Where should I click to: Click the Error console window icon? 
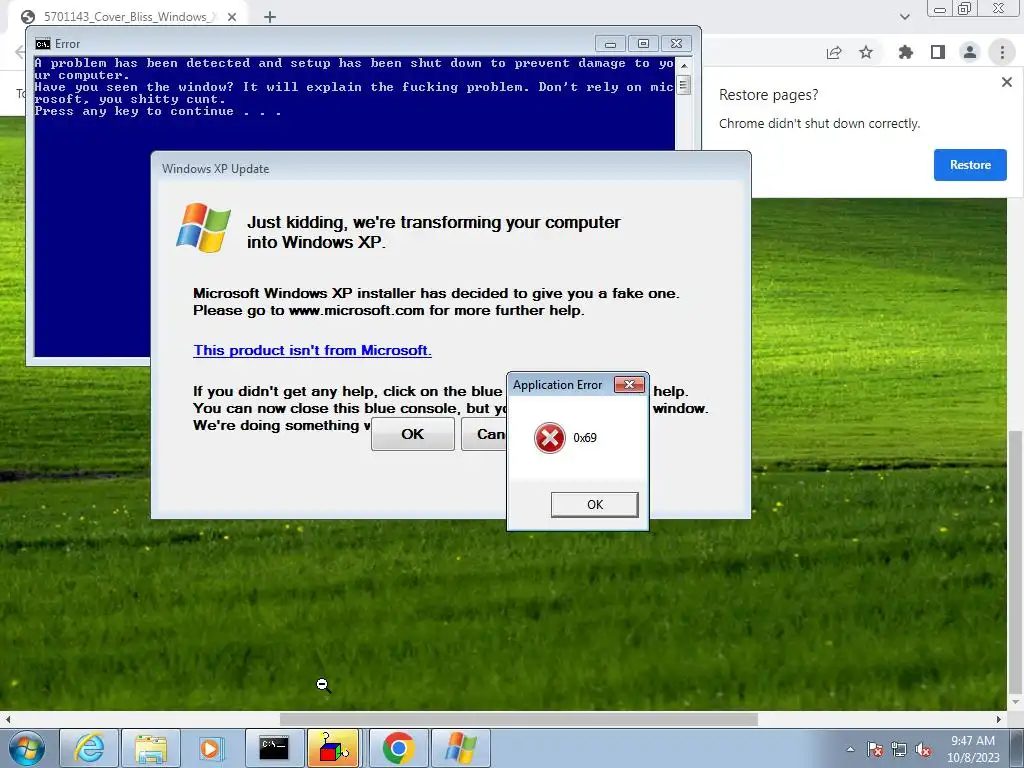tap(43, 44)
